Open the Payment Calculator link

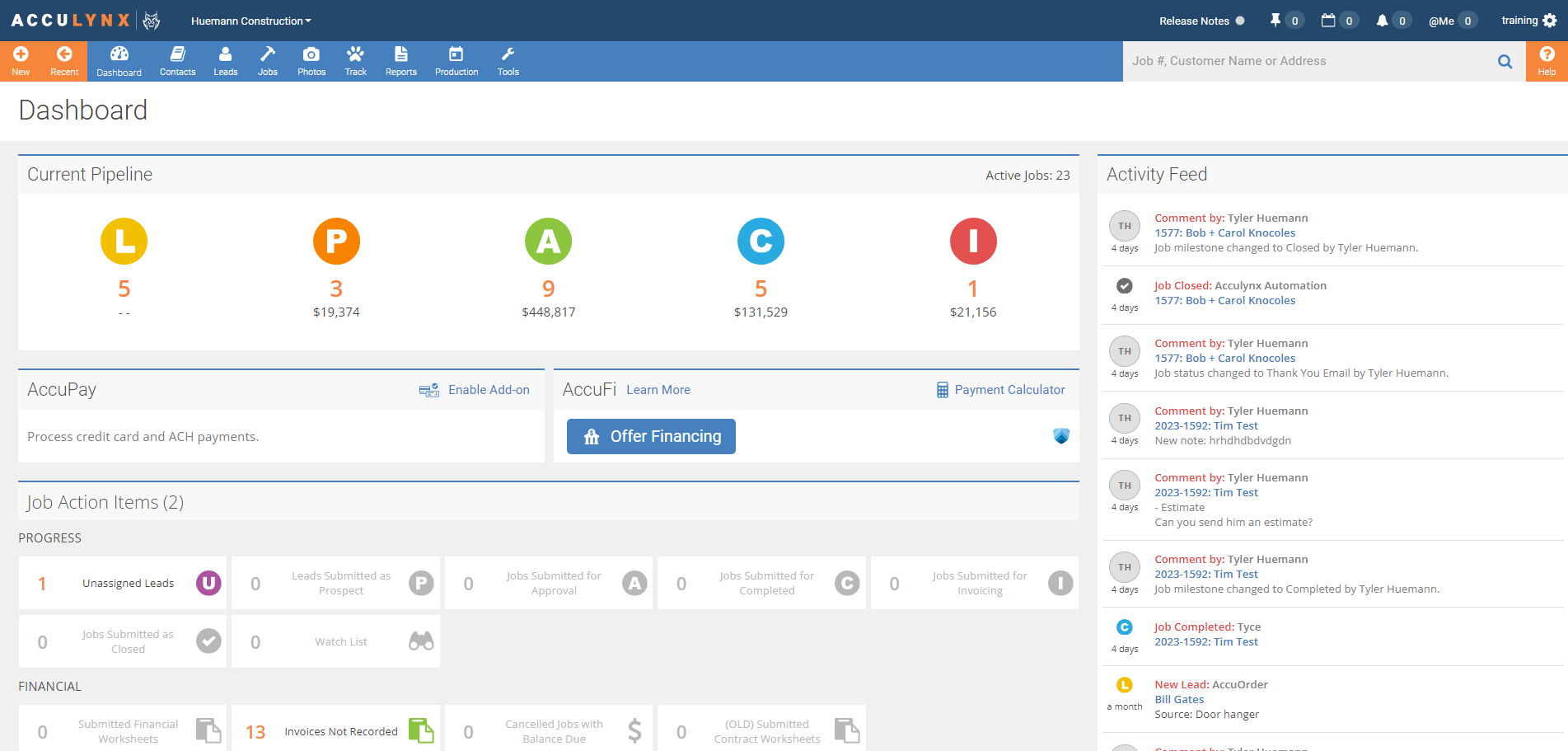(x=1000, y=390)
